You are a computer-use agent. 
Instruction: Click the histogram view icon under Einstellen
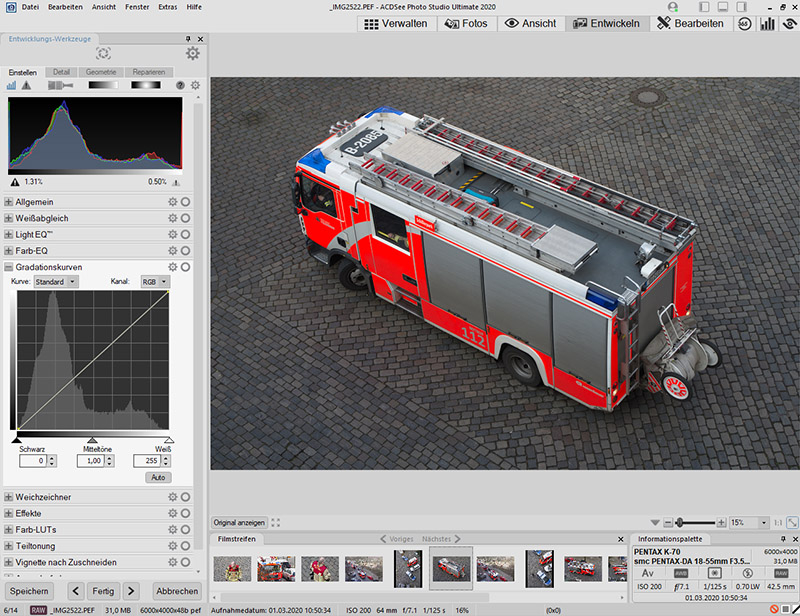pyautogui.click(x=12, y=86)
